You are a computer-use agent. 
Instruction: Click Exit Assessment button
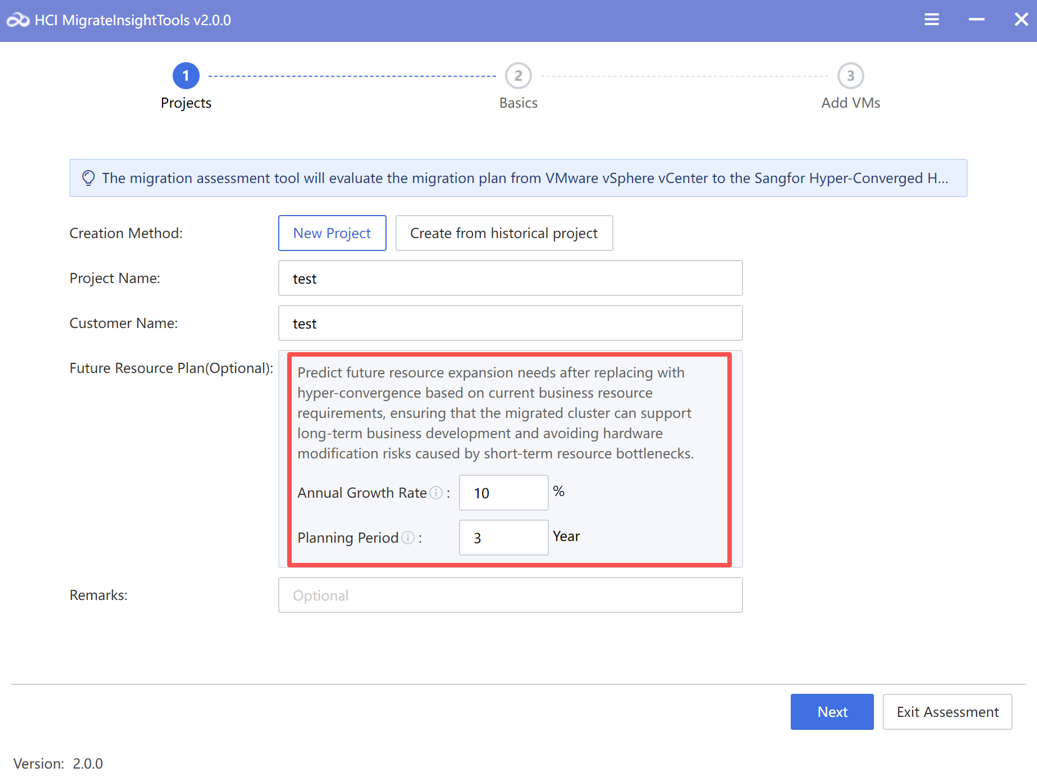(947, 712)
